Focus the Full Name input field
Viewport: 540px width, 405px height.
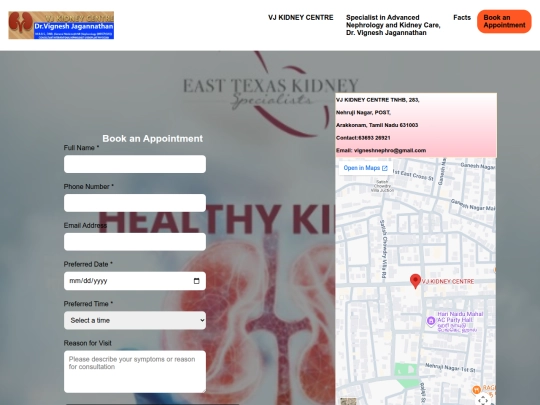pyautogui.click(x=135, y=164)
